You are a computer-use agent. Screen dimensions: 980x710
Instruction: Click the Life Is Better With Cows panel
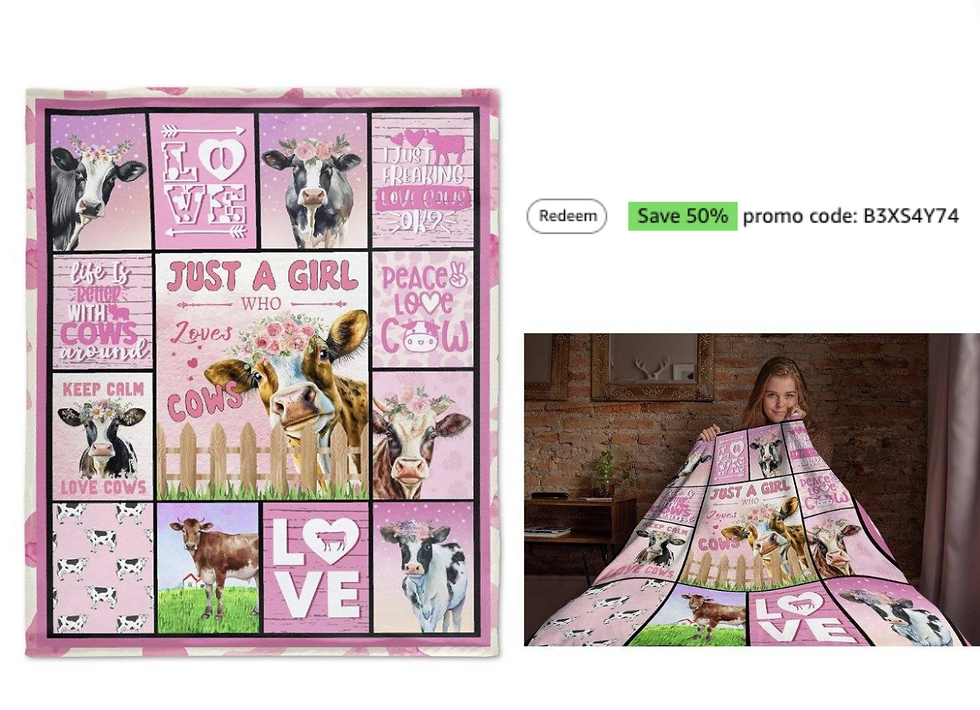(103, 311)
